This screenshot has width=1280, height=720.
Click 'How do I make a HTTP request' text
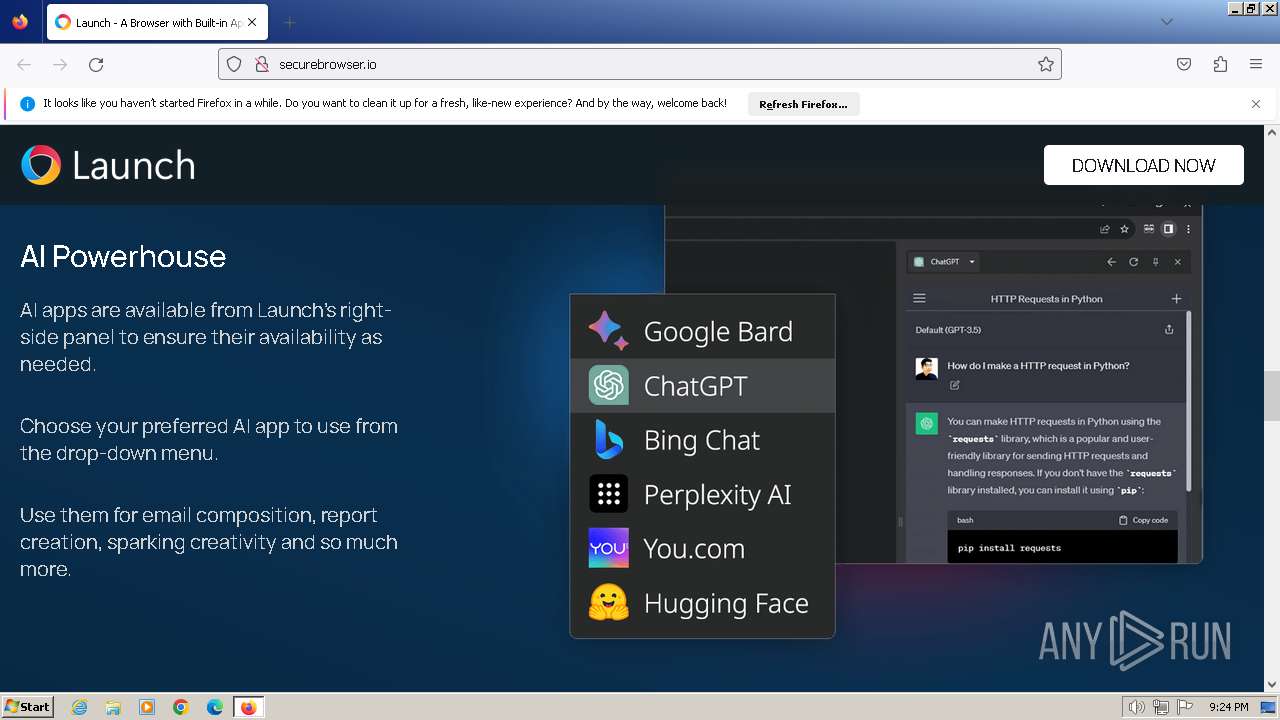(1038, 366)
